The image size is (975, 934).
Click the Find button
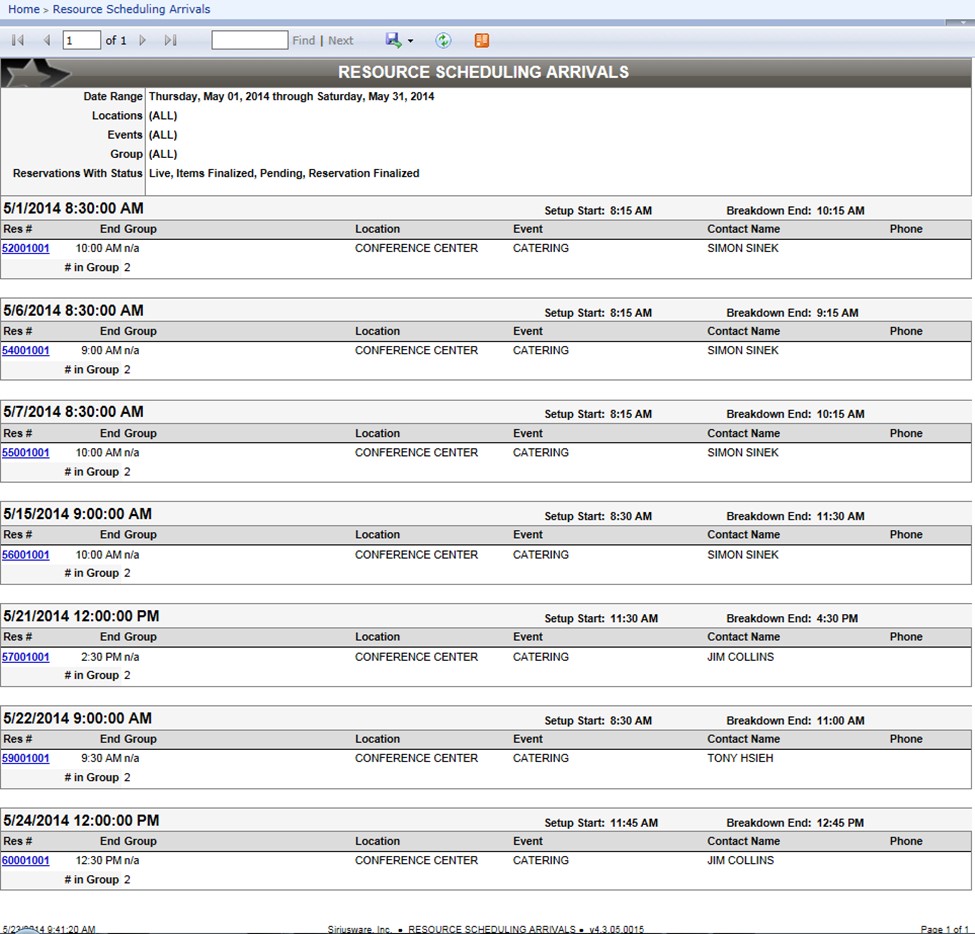click(303, 40)
